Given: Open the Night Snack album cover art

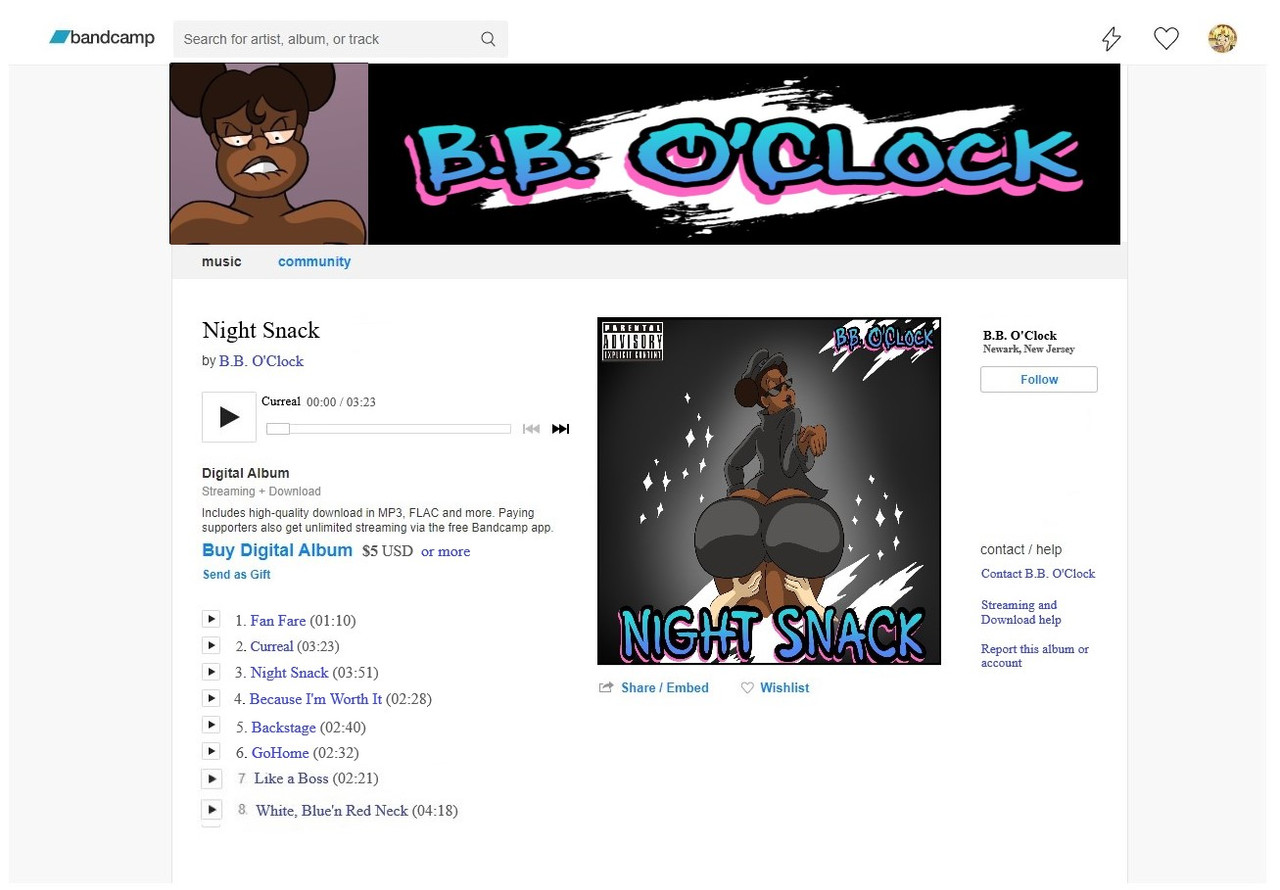Looking at the screenshot, I should (x=769, y=491).
